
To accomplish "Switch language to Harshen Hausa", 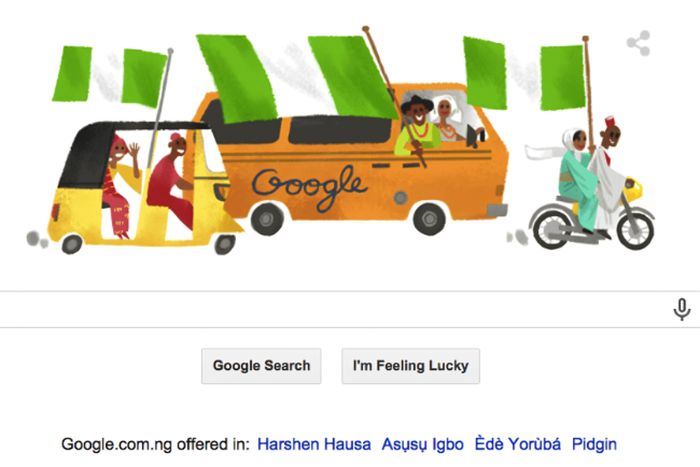I will click(314, 444).
